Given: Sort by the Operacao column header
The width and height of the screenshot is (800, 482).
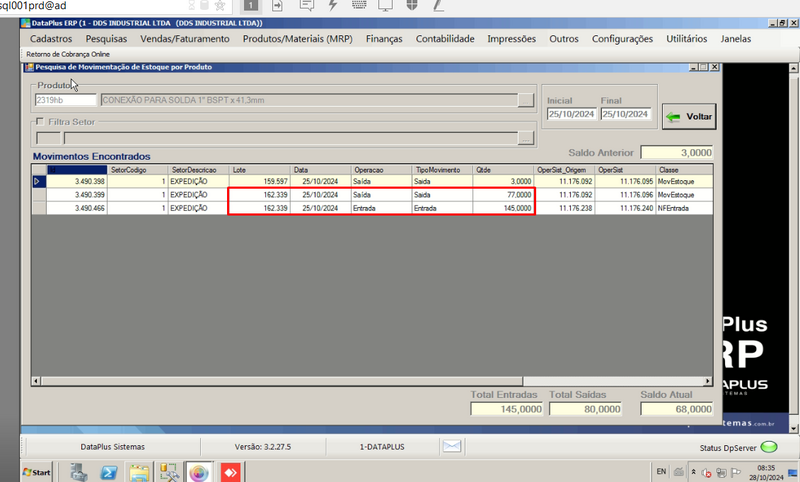Looking at the screenshot, I should 381,170.
